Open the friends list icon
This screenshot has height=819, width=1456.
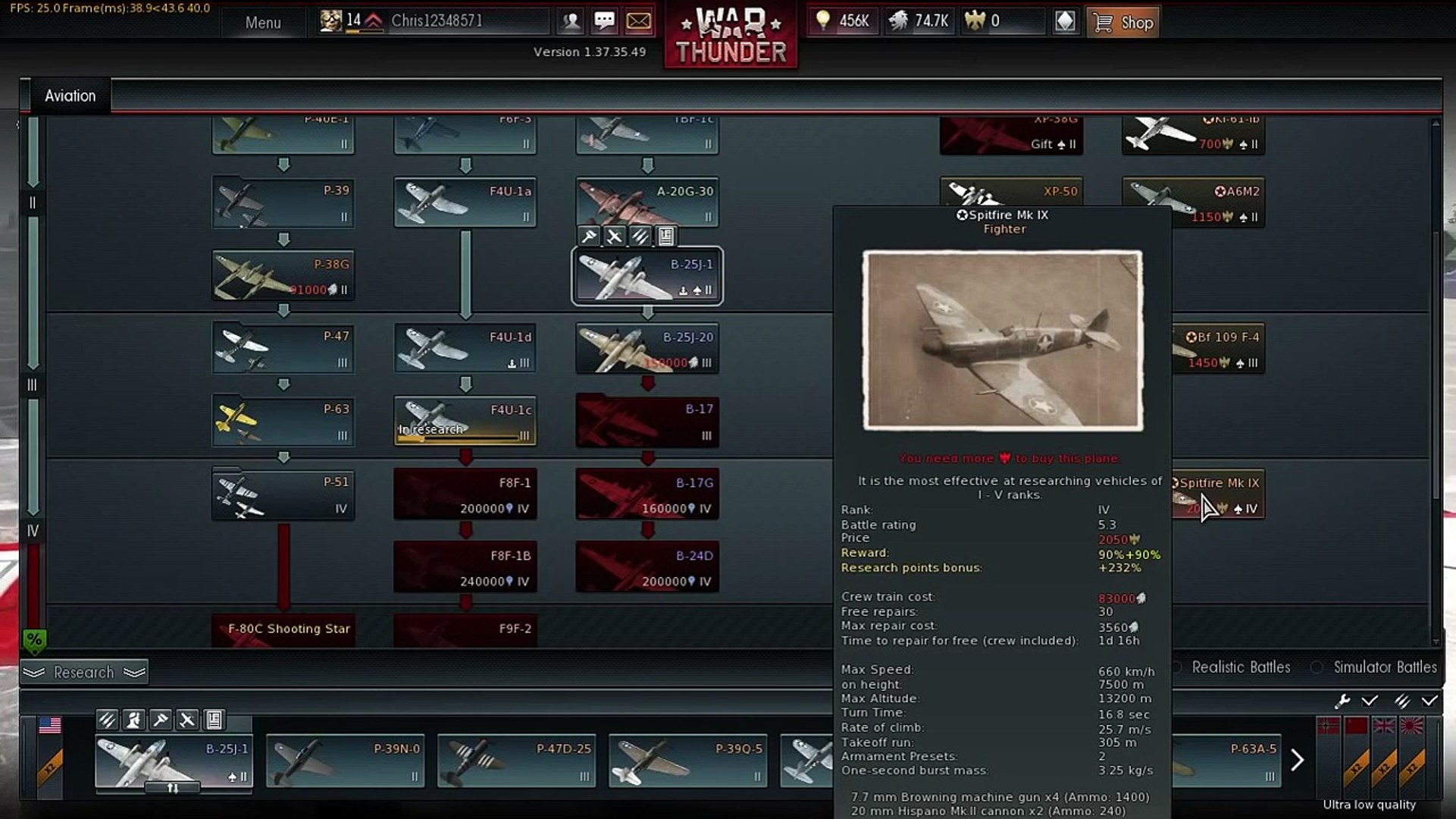(x=571, y=21)
